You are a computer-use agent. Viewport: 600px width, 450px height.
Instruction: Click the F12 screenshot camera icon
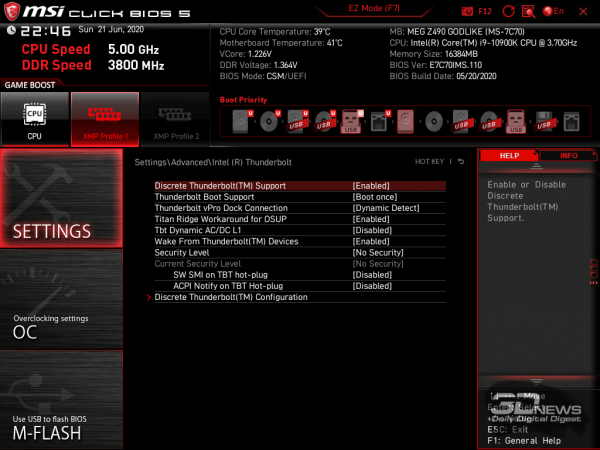tap(468, 10)
